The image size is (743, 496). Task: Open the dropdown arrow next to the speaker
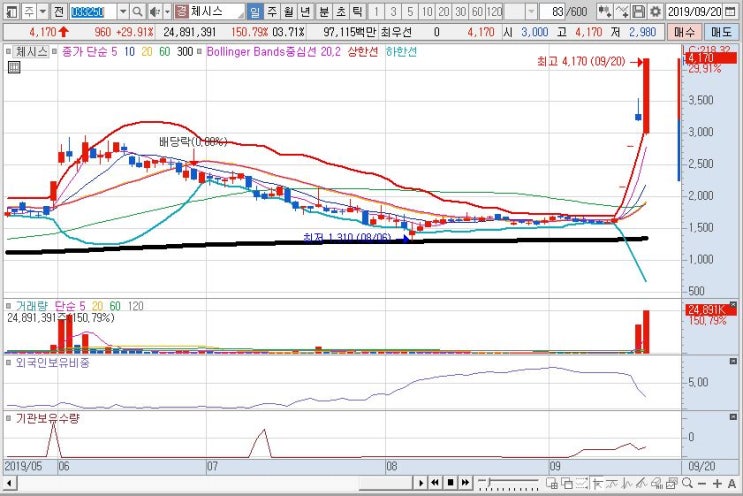tap(167, 11)
